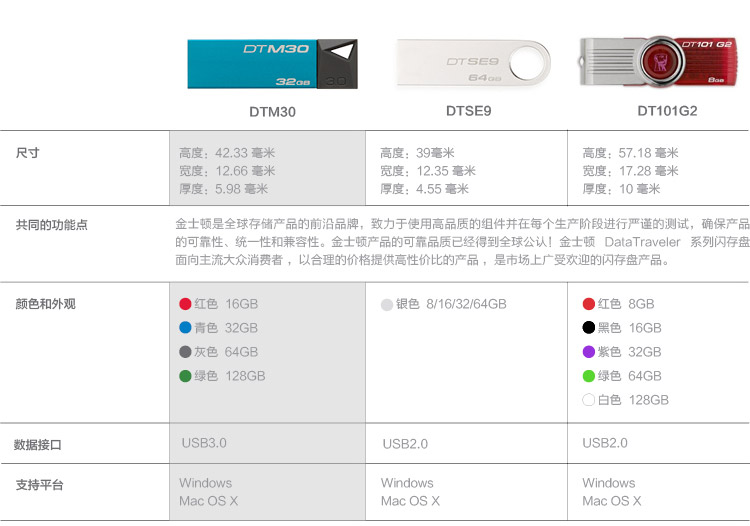This screenshot has width=750, height=526.
Task: Click the blue DTM30 flash drive image
Action: click(272, 61)
